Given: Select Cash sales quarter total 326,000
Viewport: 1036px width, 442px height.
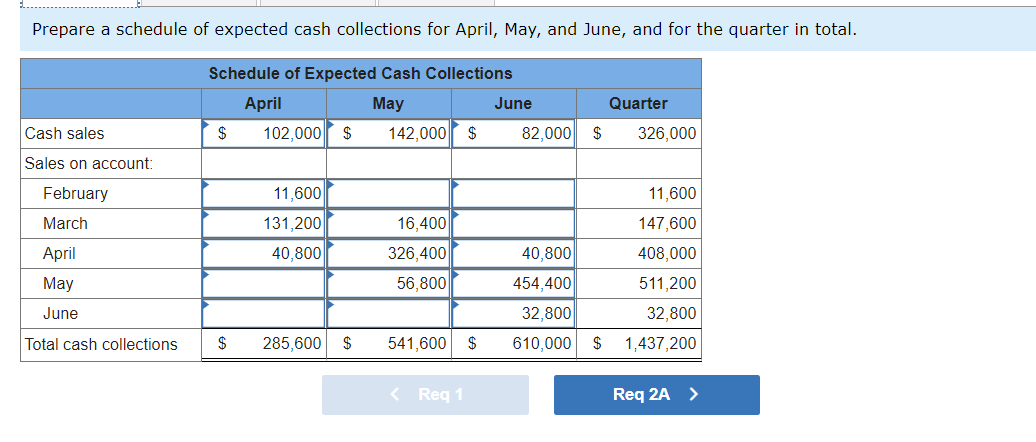Looking at the screenshot, I should (x=639, y=133).
